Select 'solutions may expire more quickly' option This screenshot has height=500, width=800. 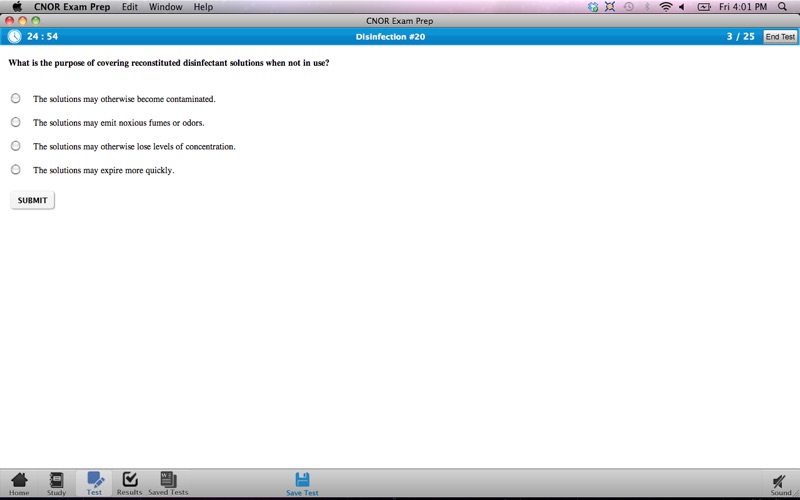pos(16,169)
